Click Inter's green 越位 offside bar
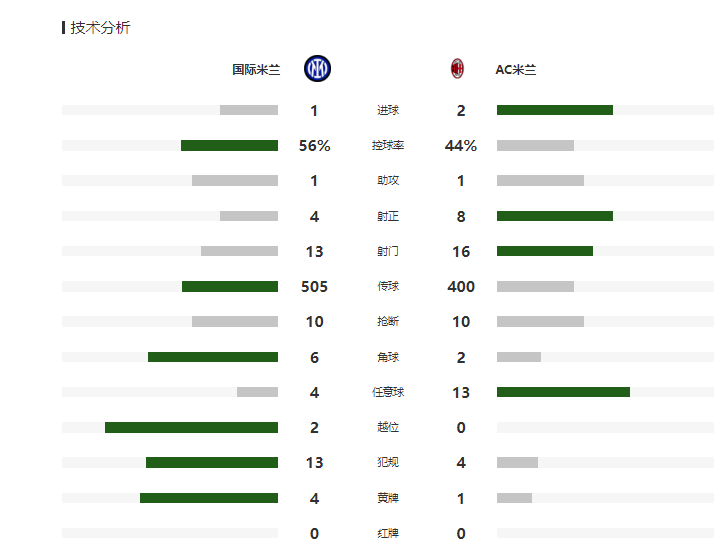Screen dimensions: 724x556 (192, 428)
